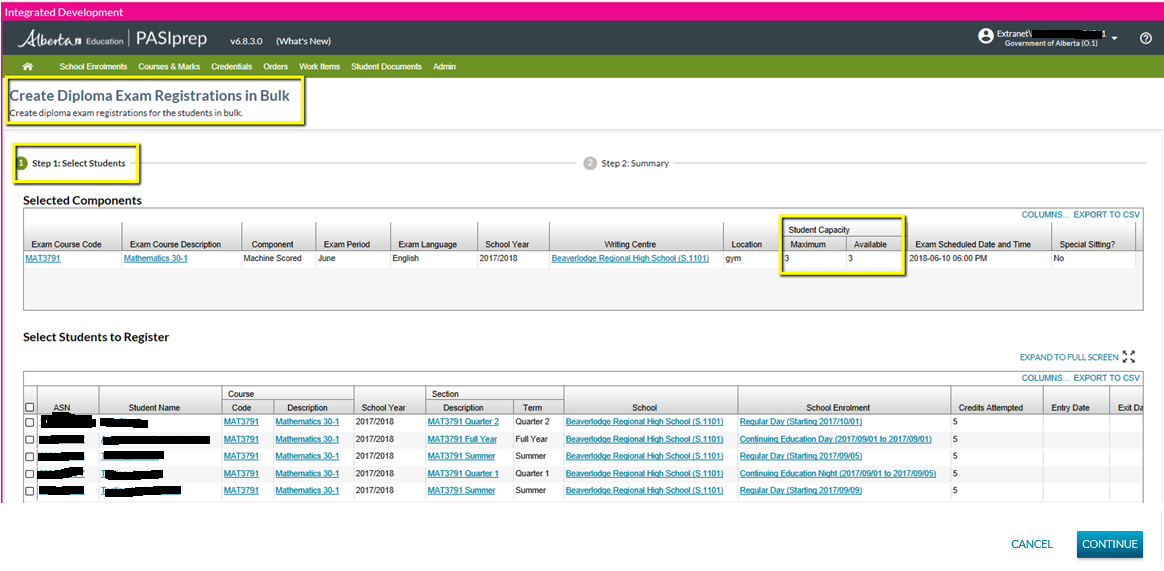Click the Alberta Education logo

[70, 40]
